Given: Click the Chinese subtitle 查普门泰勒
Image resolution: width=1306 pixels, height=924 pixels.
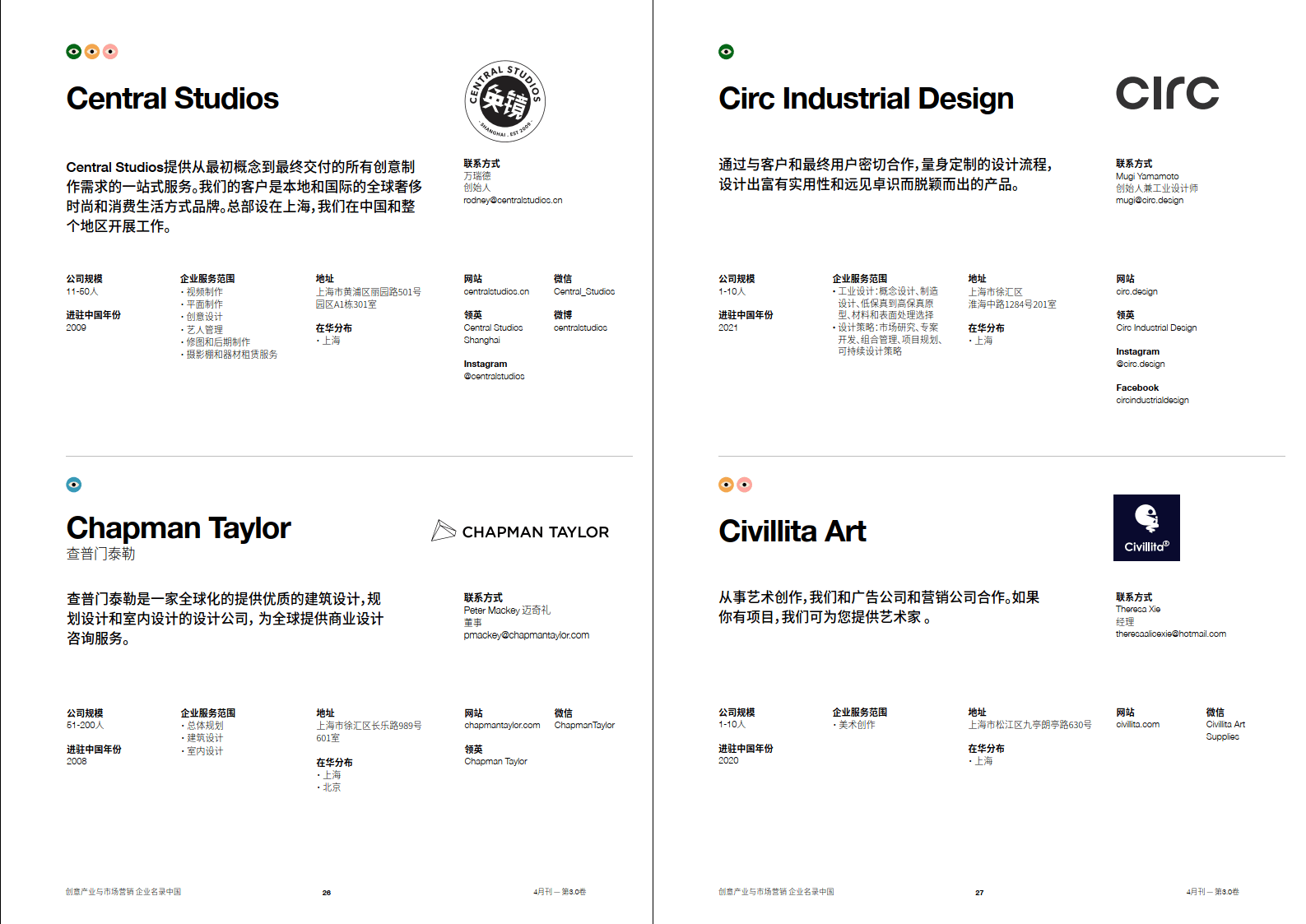Looking at the screenshot, I should (x=100, y=554).
